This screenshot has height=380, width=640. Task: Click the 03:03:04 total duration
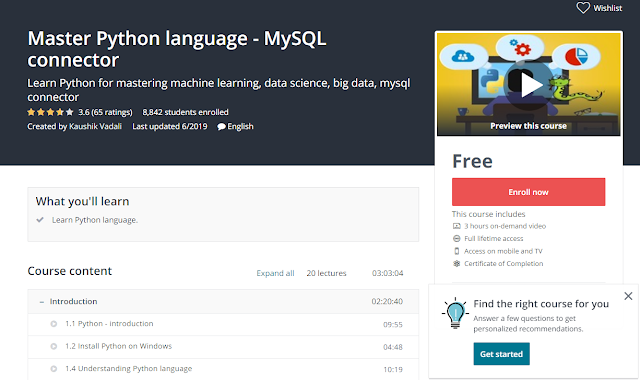(387, 273)
